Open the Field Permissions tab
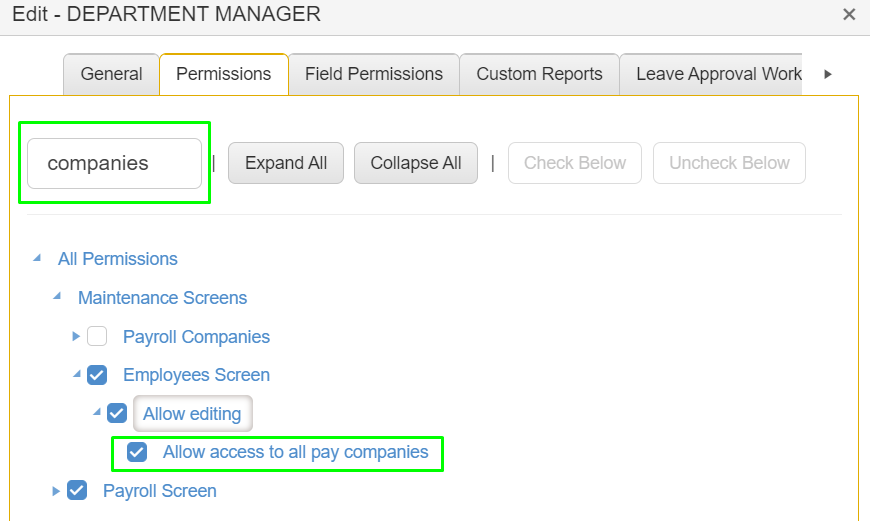870x521 pixels. click(374, 74)
